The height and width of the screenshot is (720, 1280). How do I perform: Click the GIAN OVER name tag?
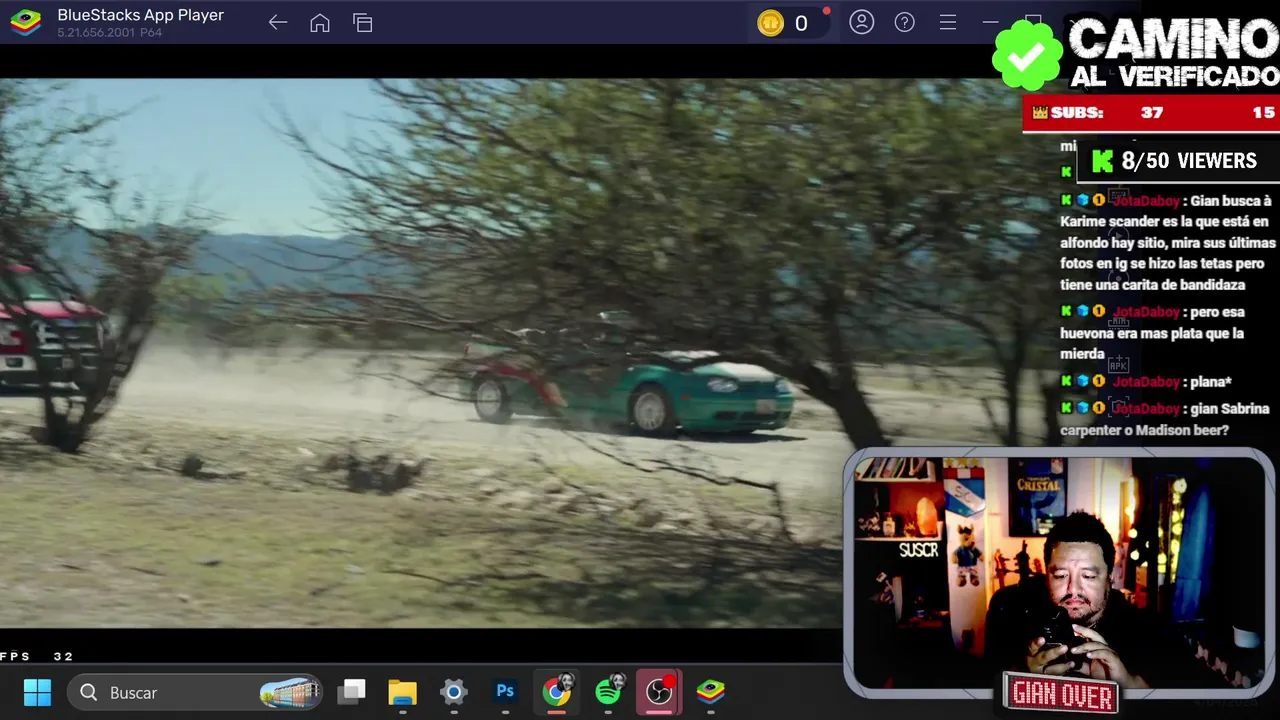[x=1062, y=694]
